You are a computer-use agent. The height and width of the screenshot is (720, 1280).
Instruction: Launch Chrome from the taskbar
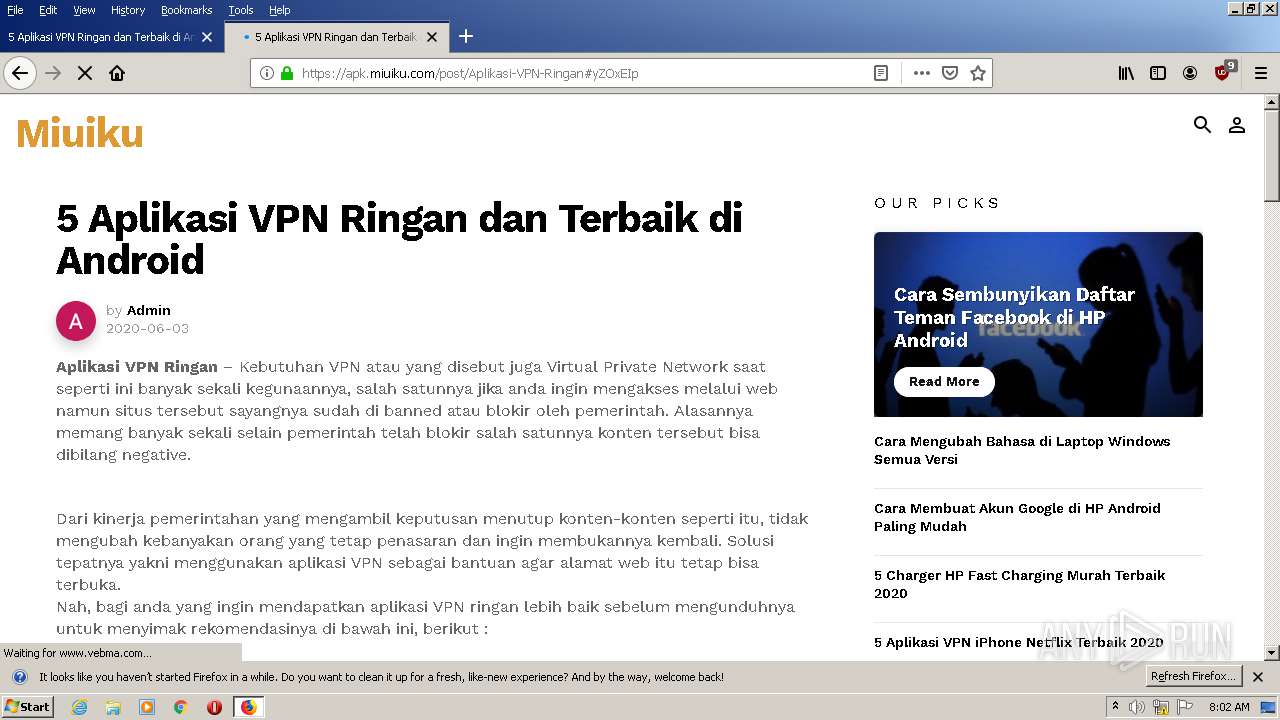click(x=180, y=707)
